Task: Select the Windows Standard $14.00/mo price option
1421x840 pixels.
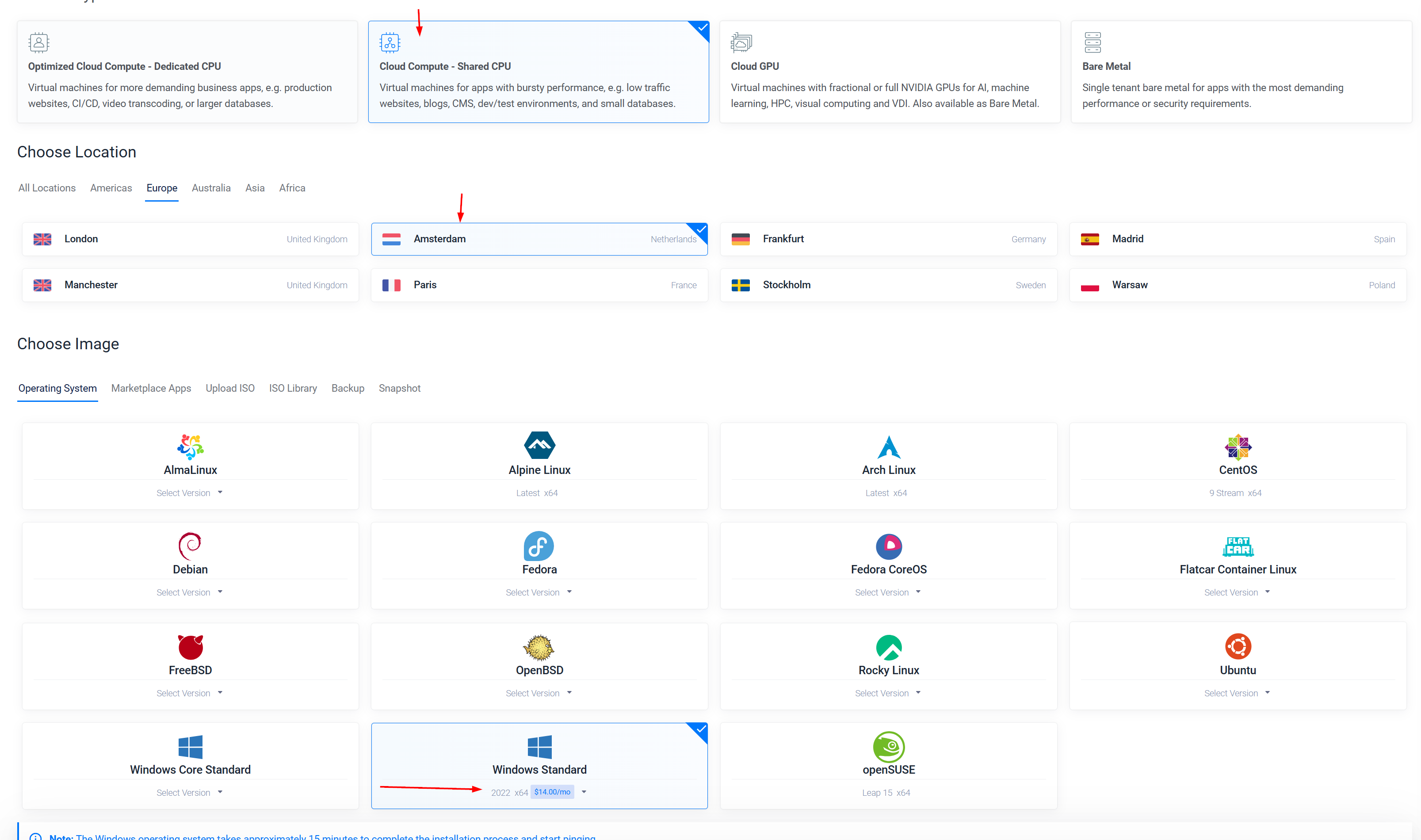Action: [553, 792]
